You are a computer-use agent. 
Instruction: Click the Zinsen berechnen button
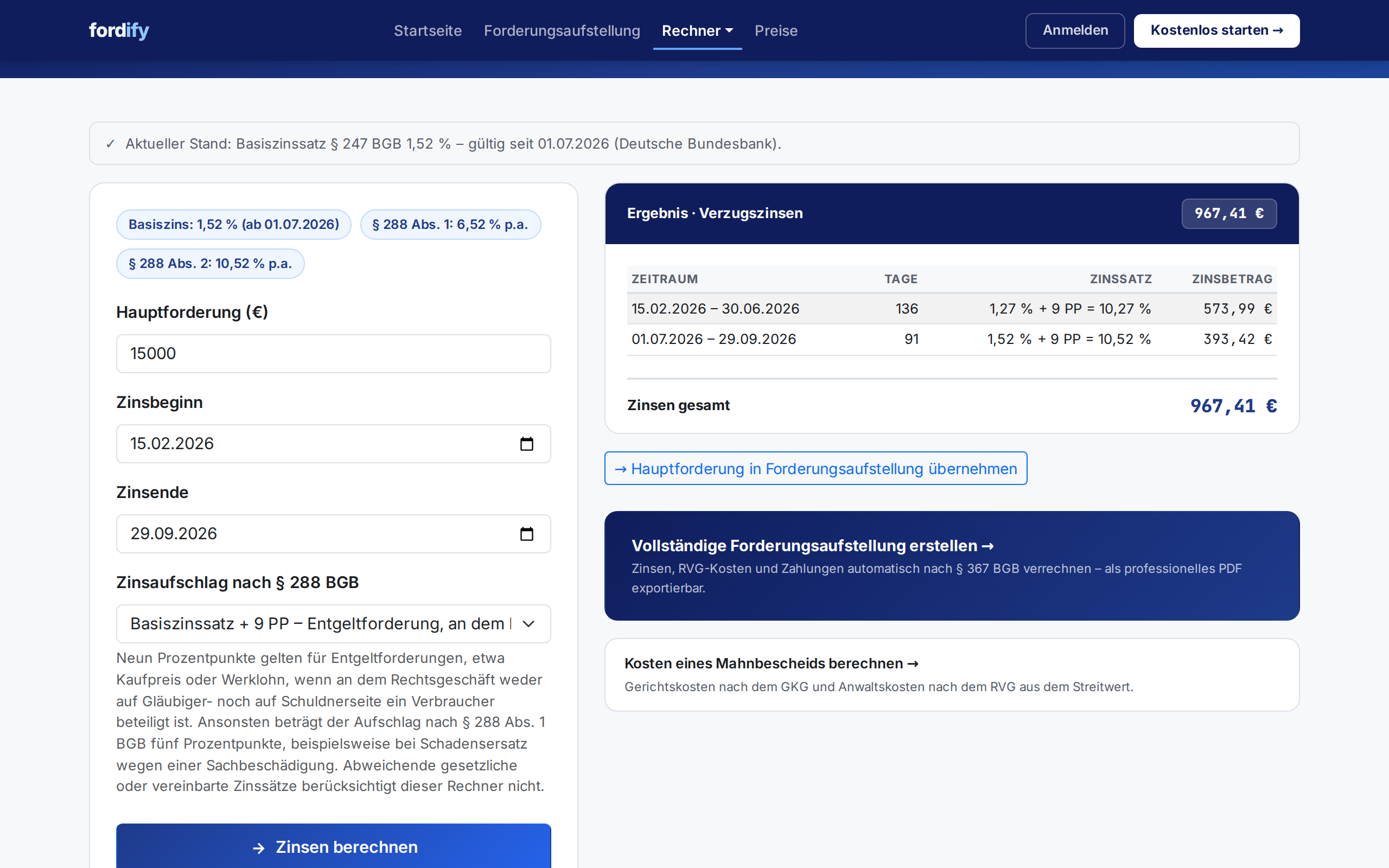[x=334, y=846]
